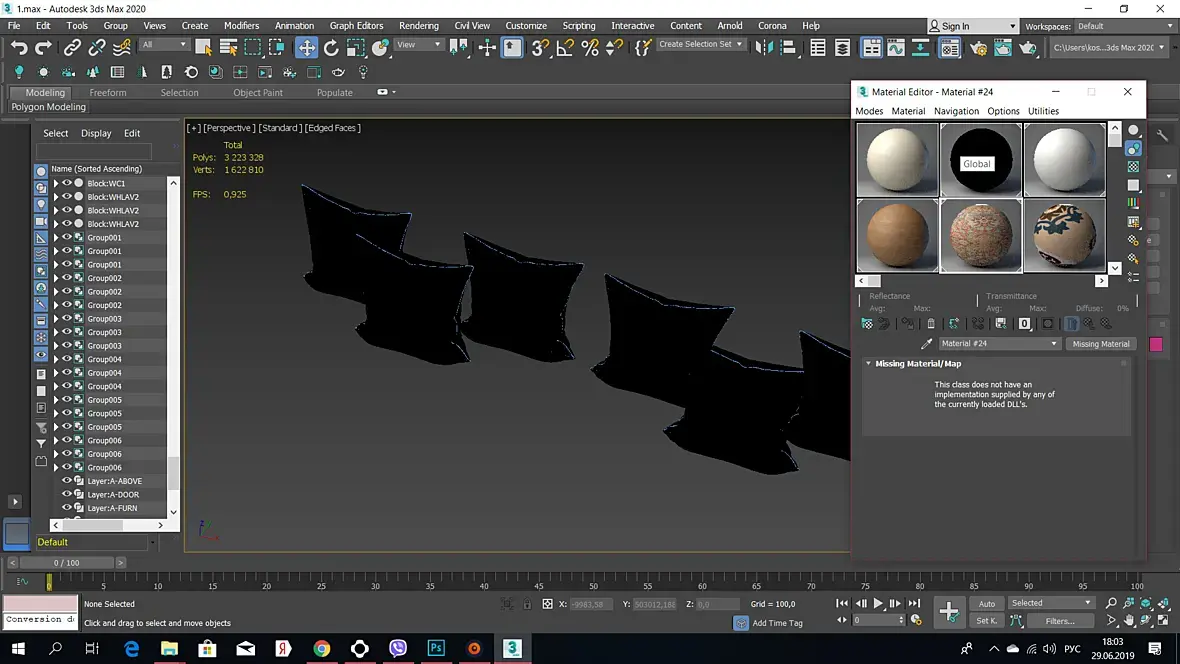Click pick material from object eyedropper

(x=926, y=344)
